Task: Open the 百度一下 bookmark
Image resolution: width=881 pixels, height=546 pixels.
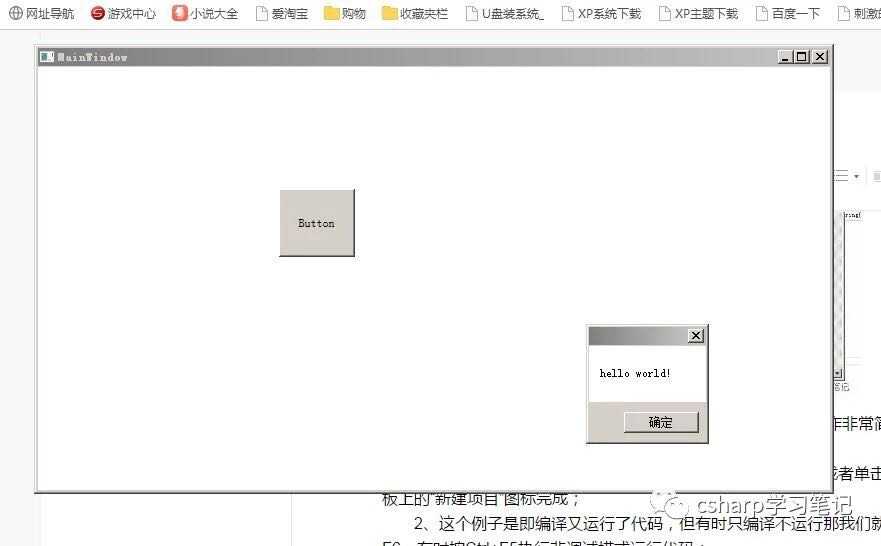Action: click(x=788, y=13)
